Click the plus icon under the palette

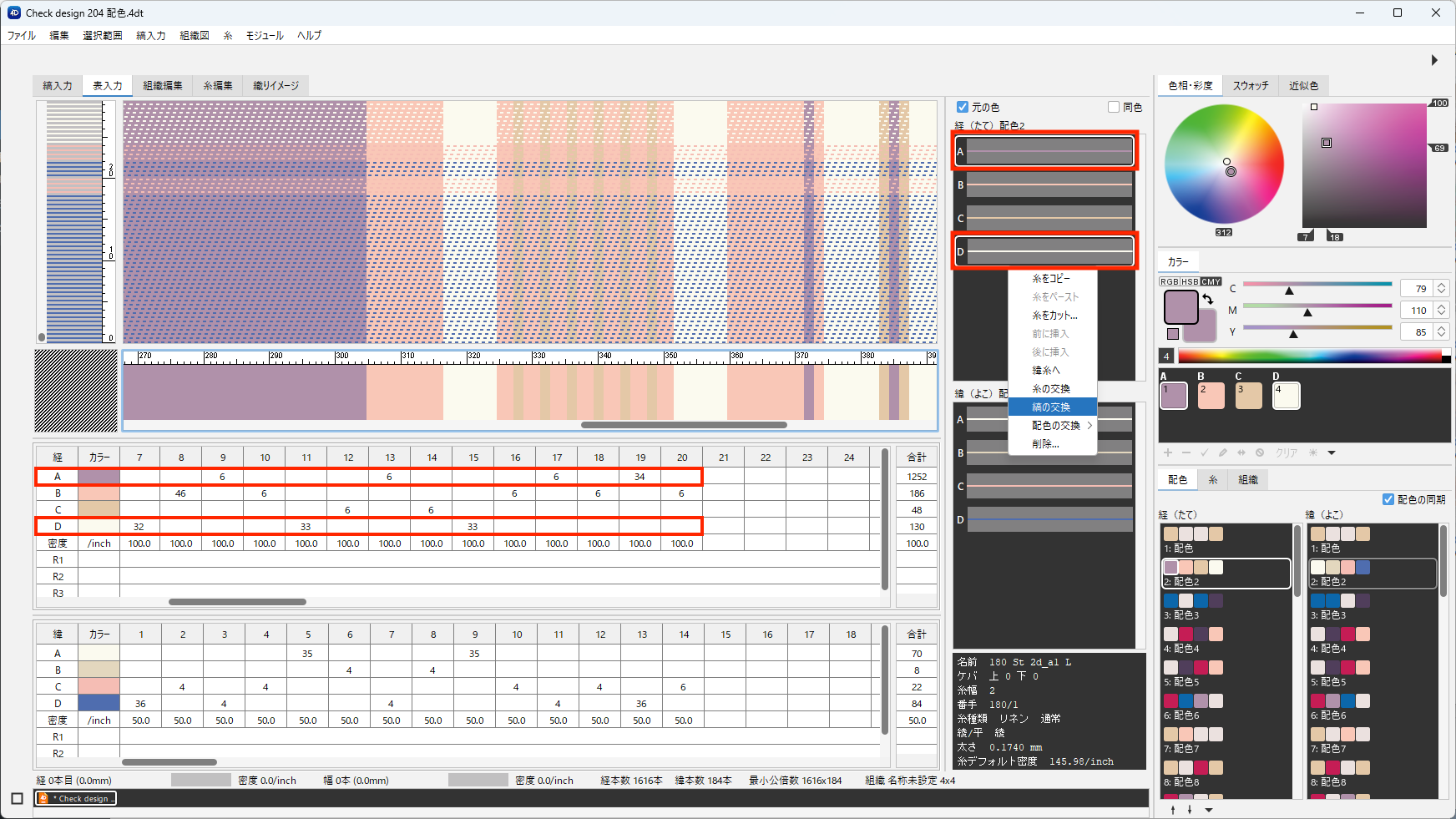[x=1168, y=452]
